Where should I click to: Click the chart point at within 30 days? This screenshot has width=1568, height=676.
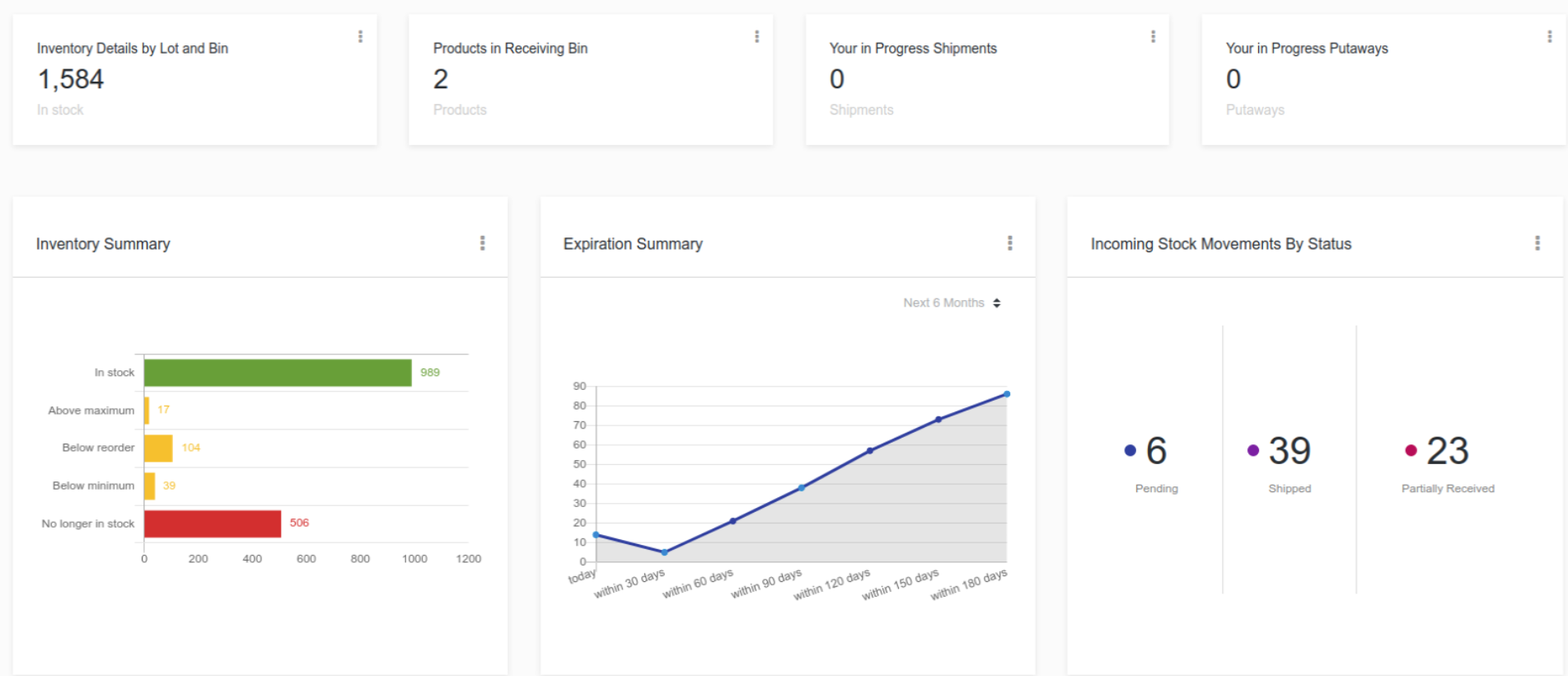pyautogui.click(x=664, y=552)
